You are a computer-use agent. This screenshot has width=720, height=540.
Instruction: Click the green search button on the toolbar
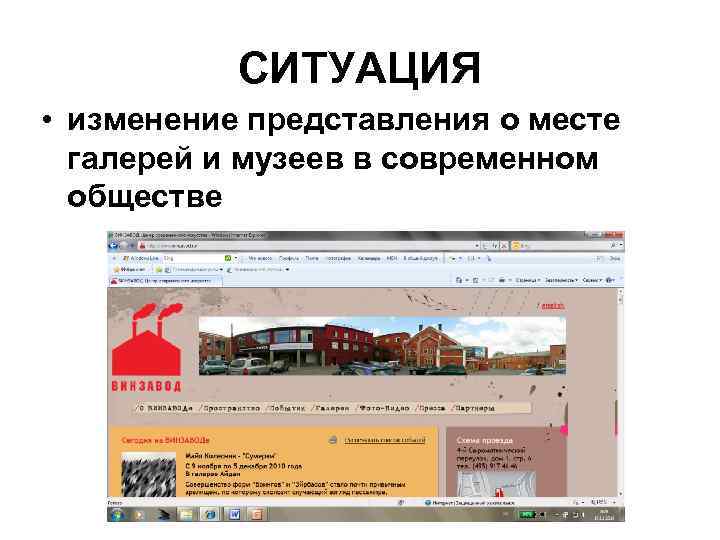coord(228,259)
